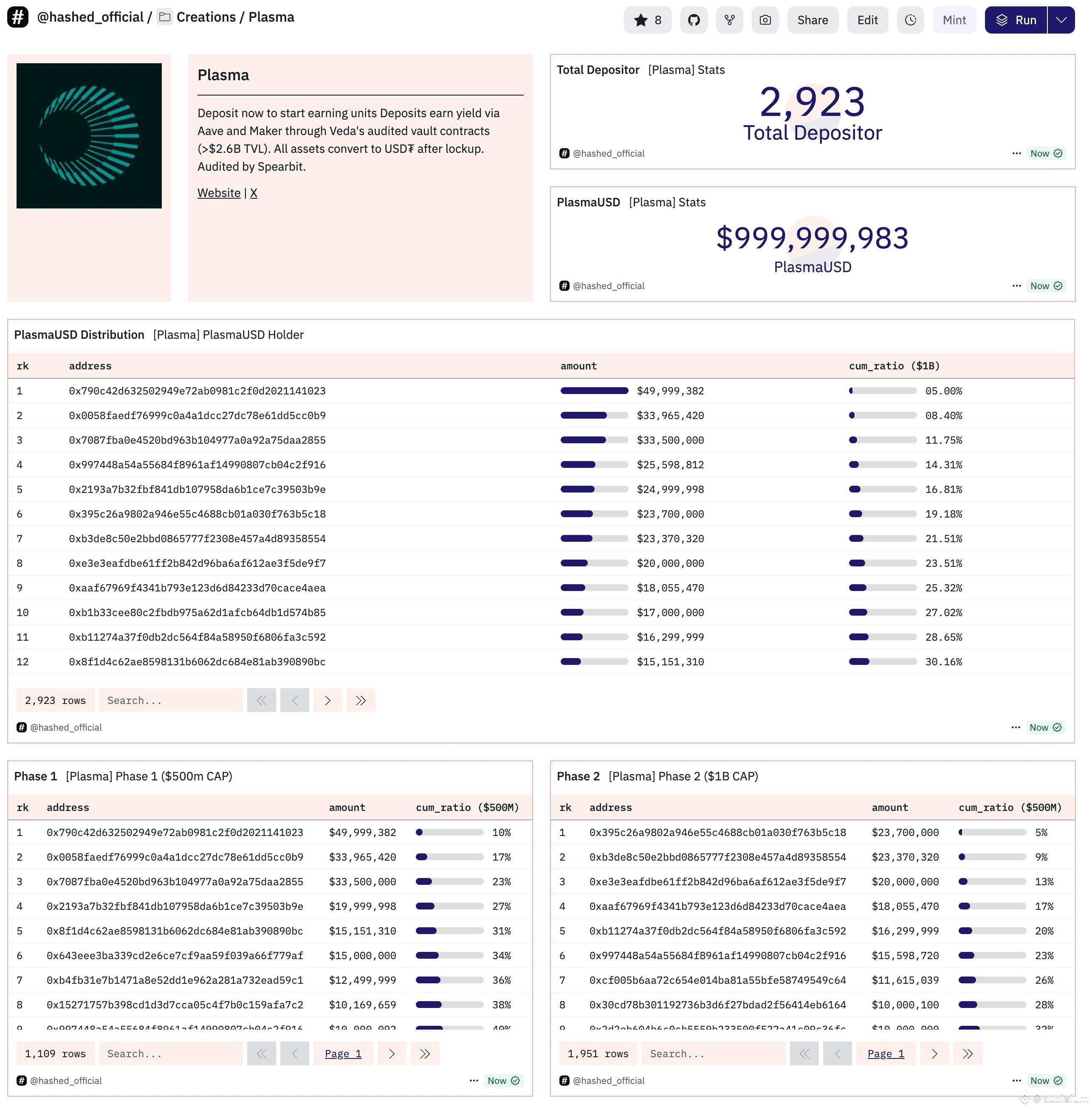Expand the dropdown arrow beside Run
Screen dimensions: 1092x1109
(x=1061, y=20)
